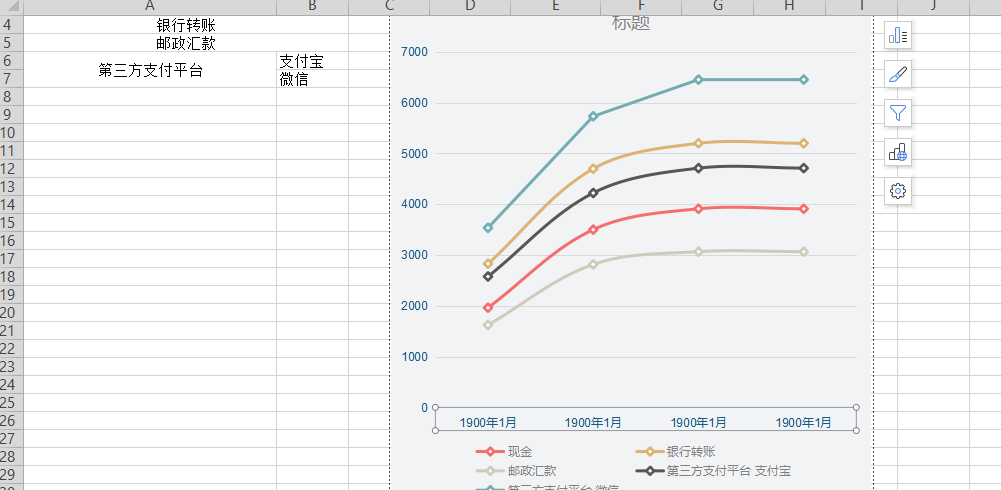This screenshot has height=490, width=1001.
Task: Click the top-right handle of axis selection
Action: (x=856, y=407)
